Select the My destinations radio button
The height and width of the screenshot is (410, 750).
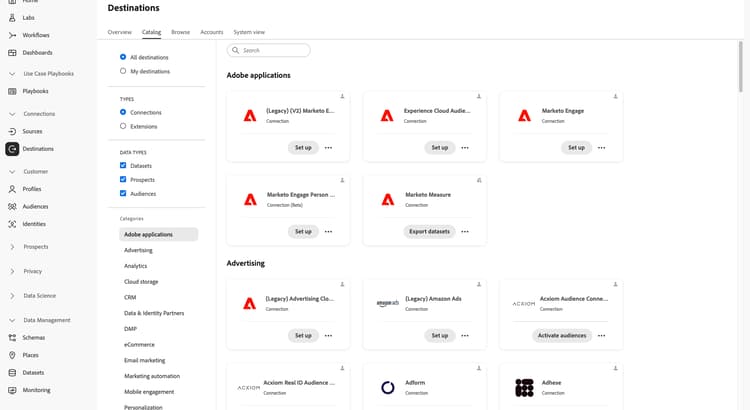click(123, 71)
